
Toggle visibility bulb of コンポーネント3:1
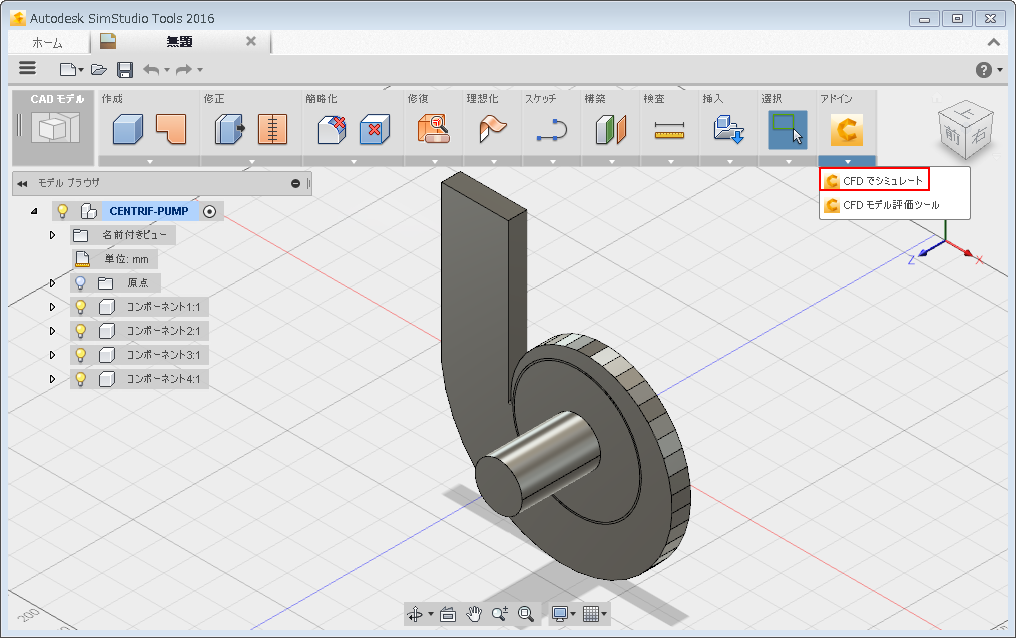80,354
